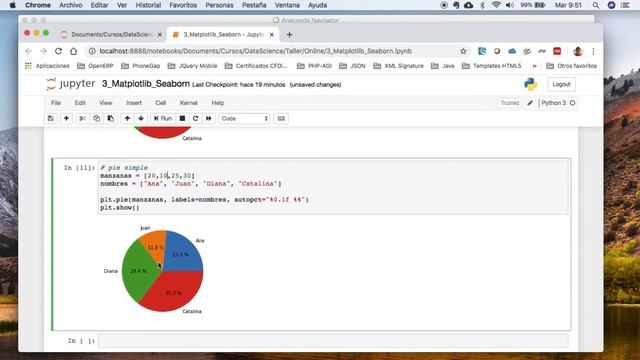Open the command palette keyboard icon

point(281,118)
